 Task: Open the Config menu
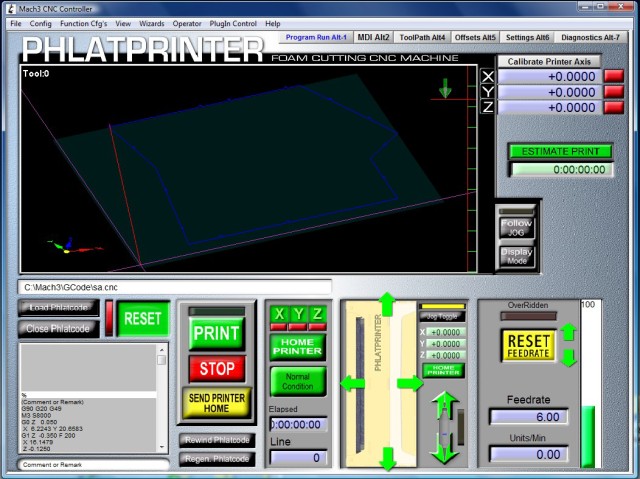point(41,22)
